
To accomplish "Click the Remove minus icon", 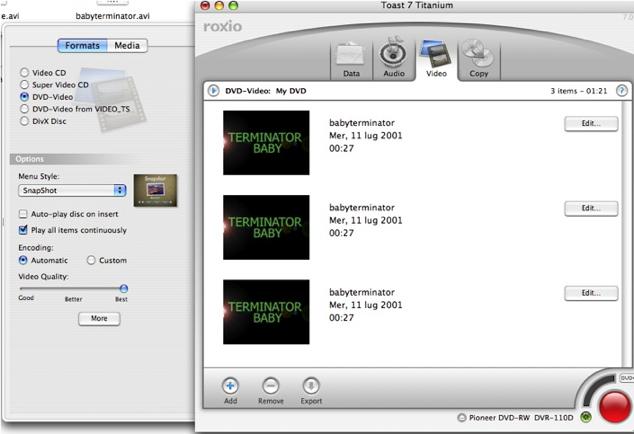I will pos(271,385).
